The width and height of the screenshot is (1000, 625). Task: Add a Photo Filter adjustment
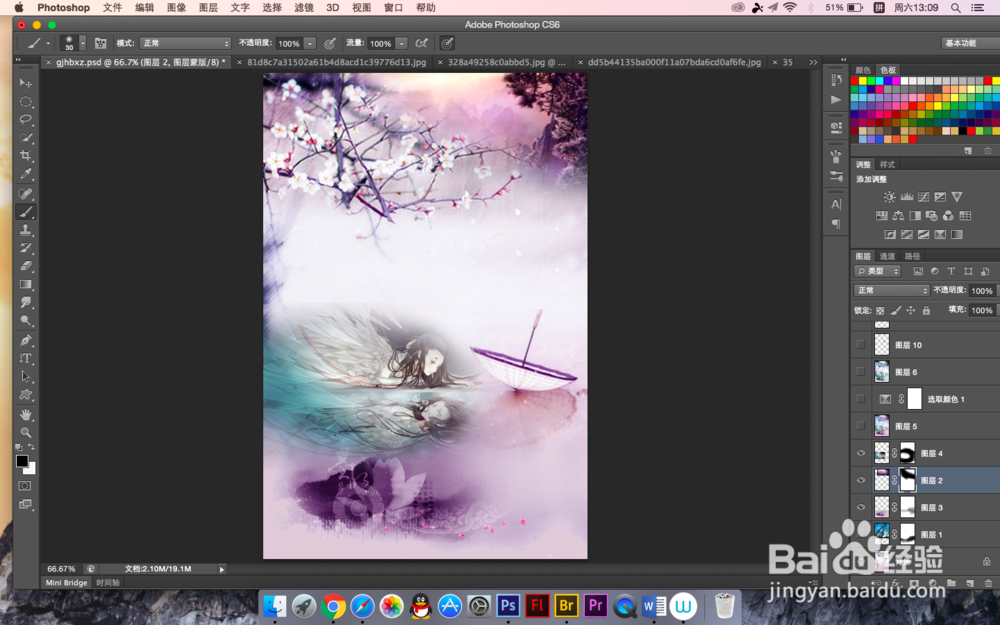point(932,216)
